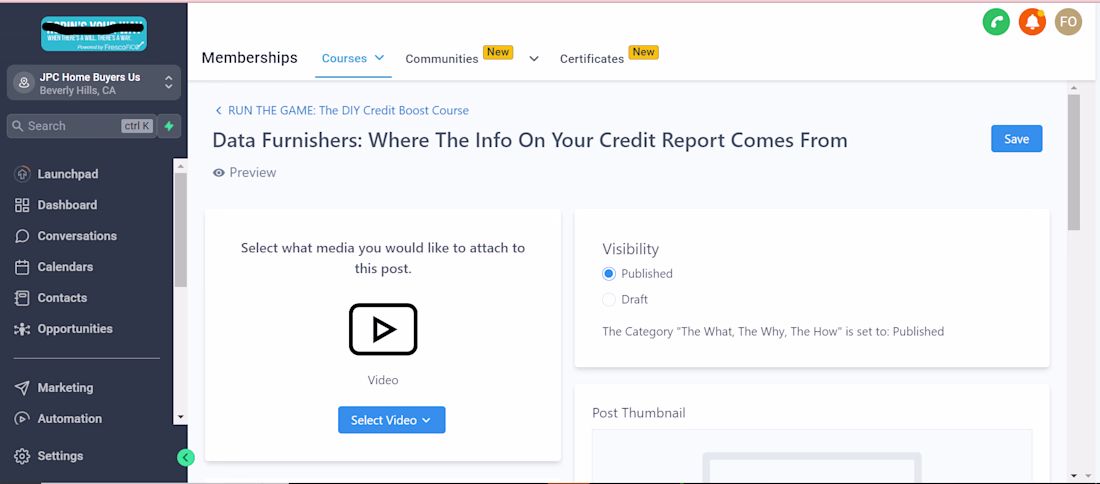1100x484 pixels.
Task: Select the Draft visibility radio button
Action: pos(609,300)
